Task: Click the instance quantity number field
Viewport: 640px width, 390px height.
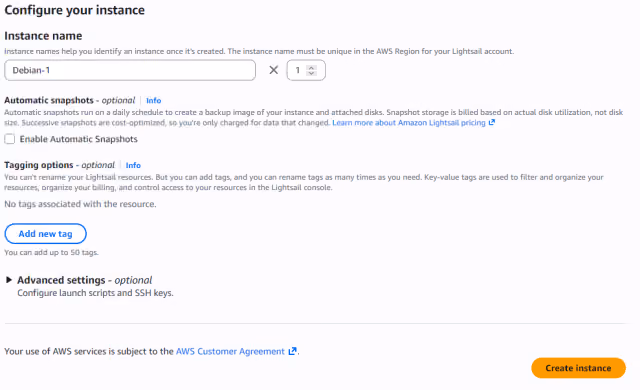Action: coord(306,70)
